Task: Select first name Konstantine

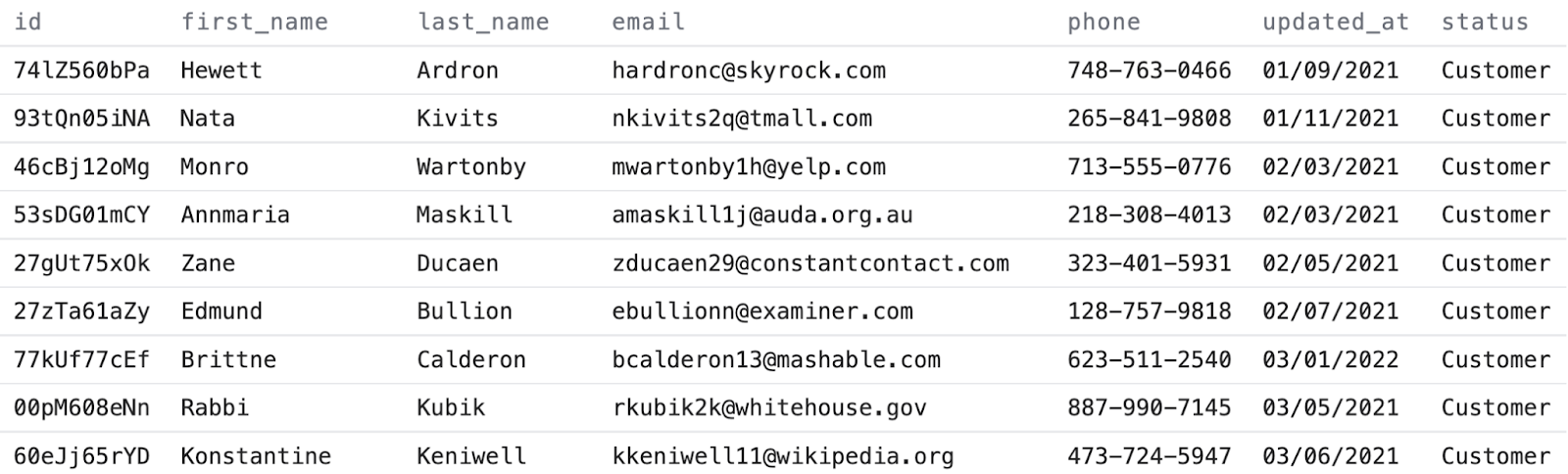Action: [255, 455]
